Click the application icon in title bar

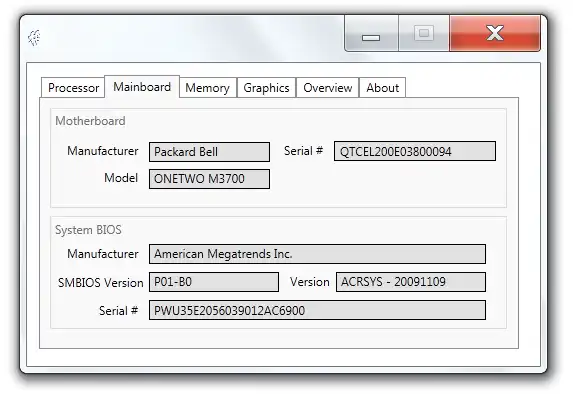click(34, 38)
